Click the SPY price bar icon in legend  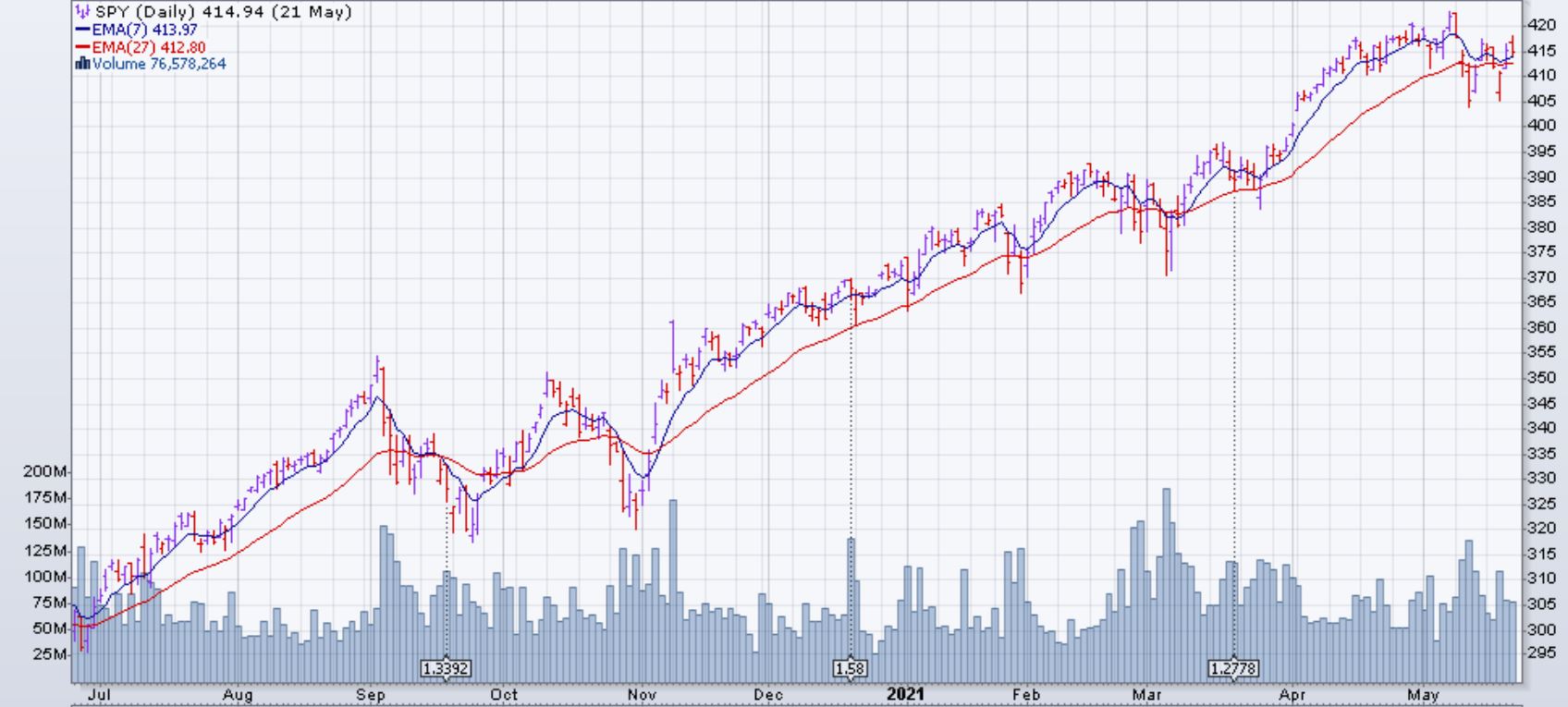[82, 13]
